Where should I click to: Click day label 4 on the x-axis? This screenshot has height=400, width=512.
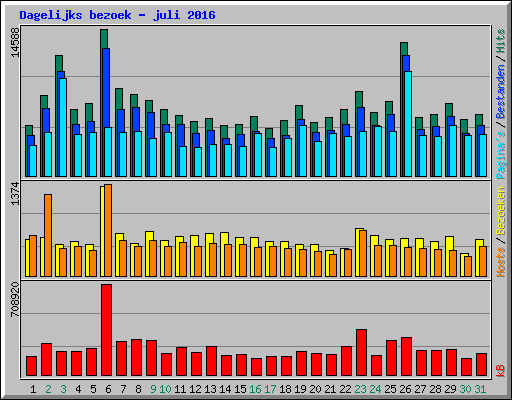(78, 389)
